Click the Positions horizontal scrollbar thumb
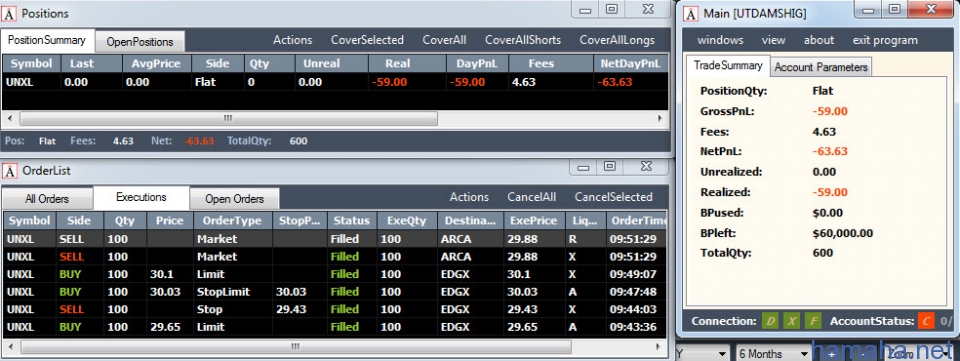 point(228,118)
